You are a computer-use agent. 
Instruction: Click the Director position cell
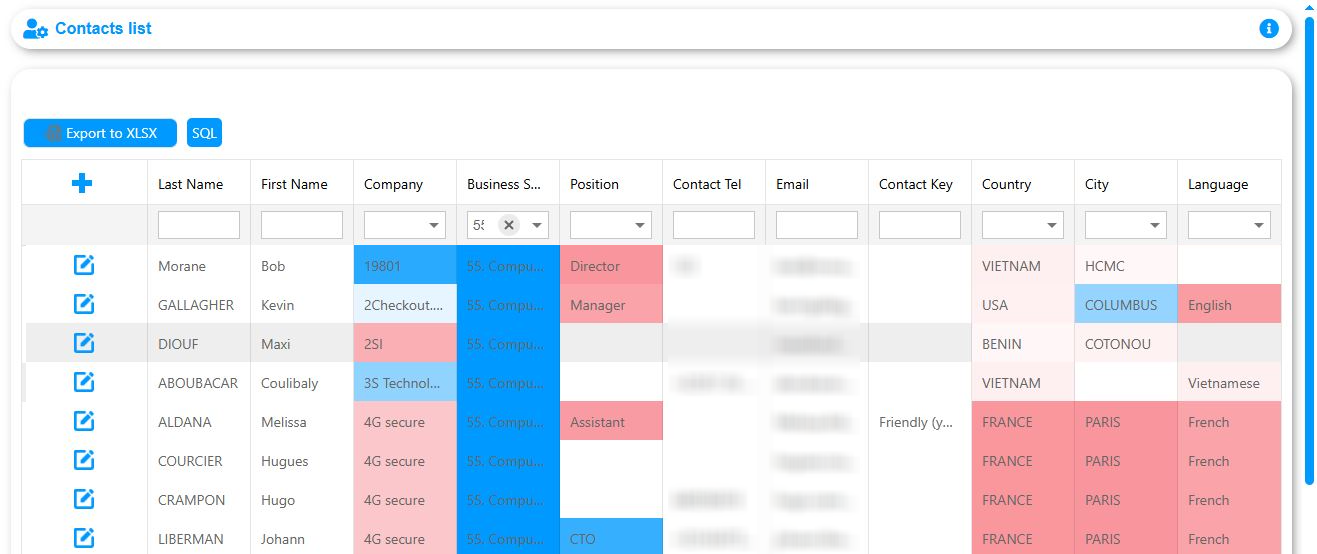(611, 266)
